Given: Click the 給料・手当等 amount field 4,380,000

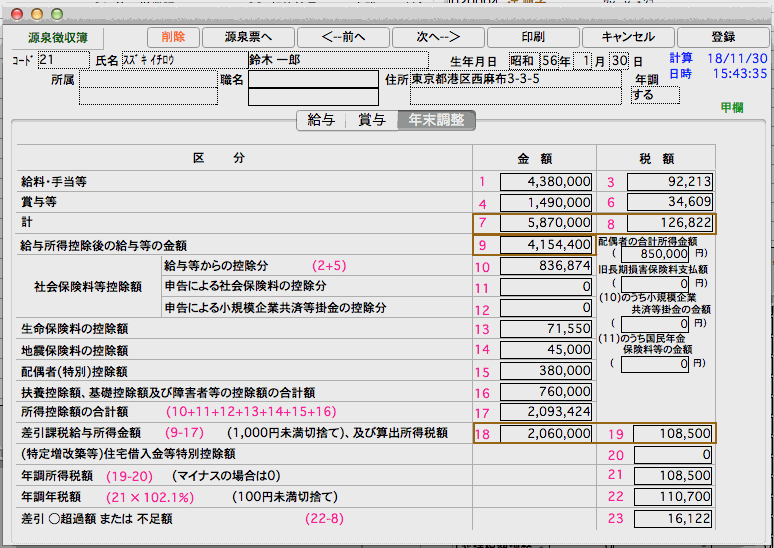Looking at the screenshot, I should coord(546,182).
